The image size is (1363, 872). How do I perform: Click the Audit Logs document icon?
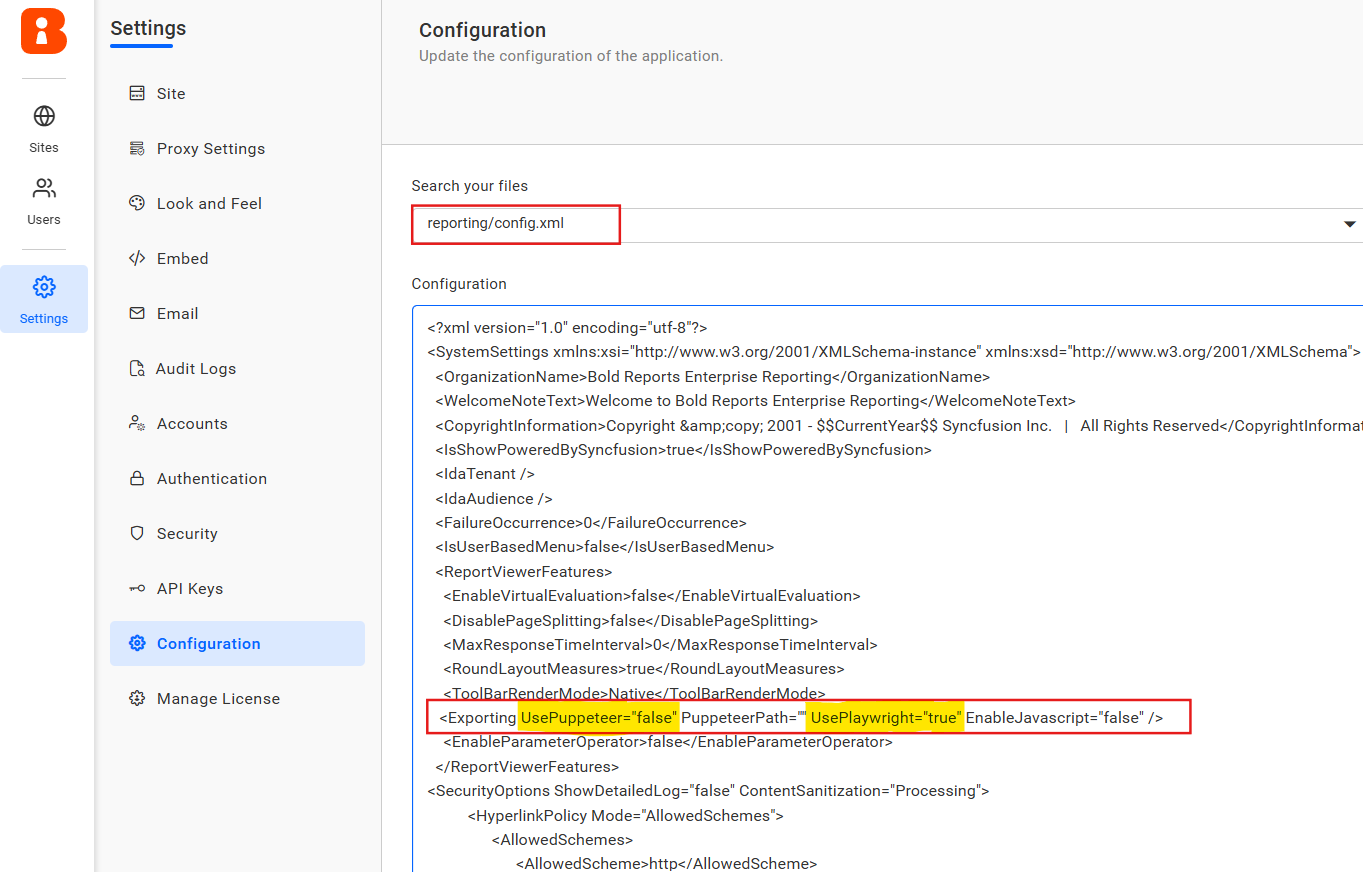137,368
